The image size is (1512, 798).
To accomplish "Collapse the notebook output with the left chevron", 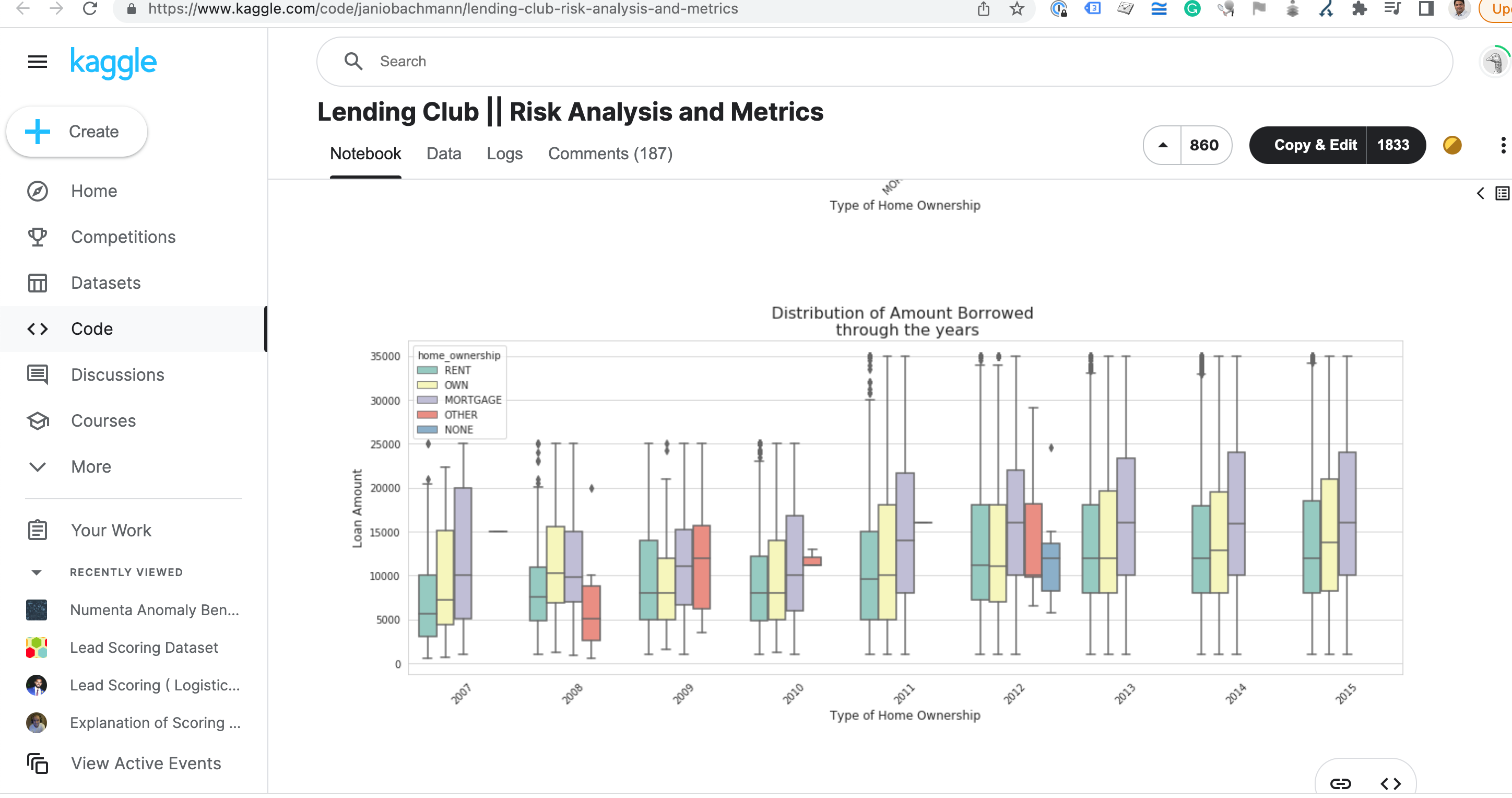I will point(1480,193).
